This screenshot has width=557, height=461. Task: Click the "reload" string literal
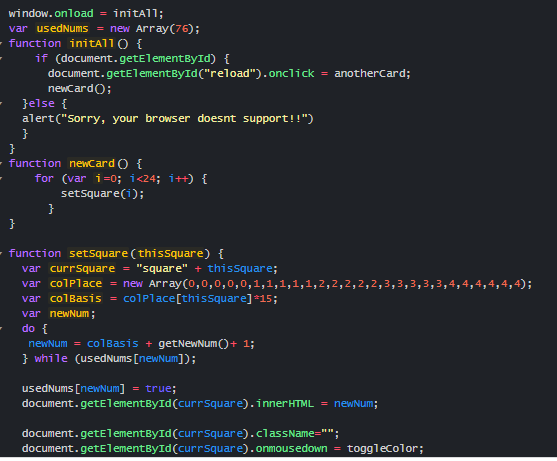(229, 74)
